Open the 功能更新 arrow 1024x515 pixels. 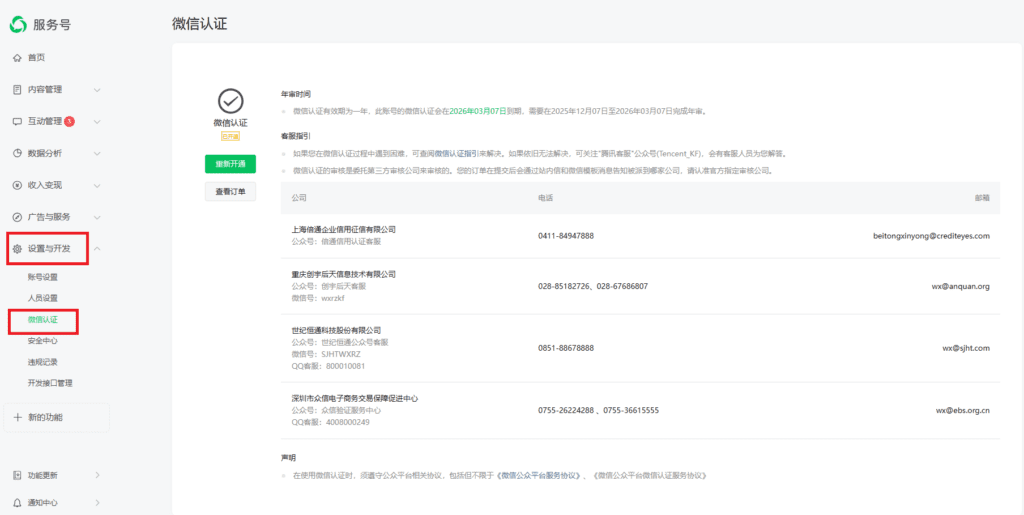click(x=97, y=475)
